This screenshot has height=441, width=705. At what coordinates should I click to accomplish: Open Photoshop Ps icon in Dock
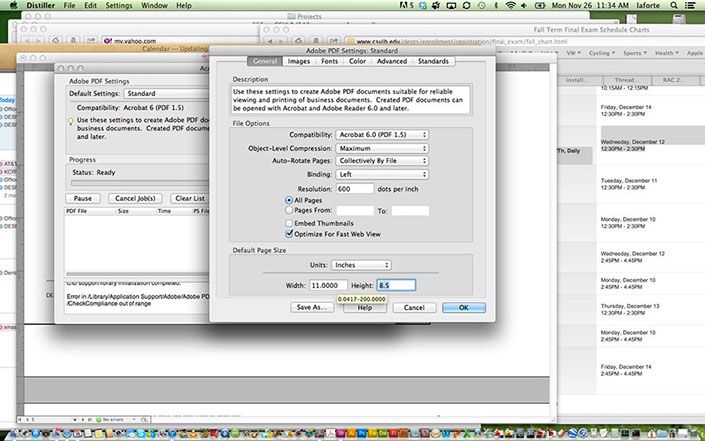click(x=362, y=433)
